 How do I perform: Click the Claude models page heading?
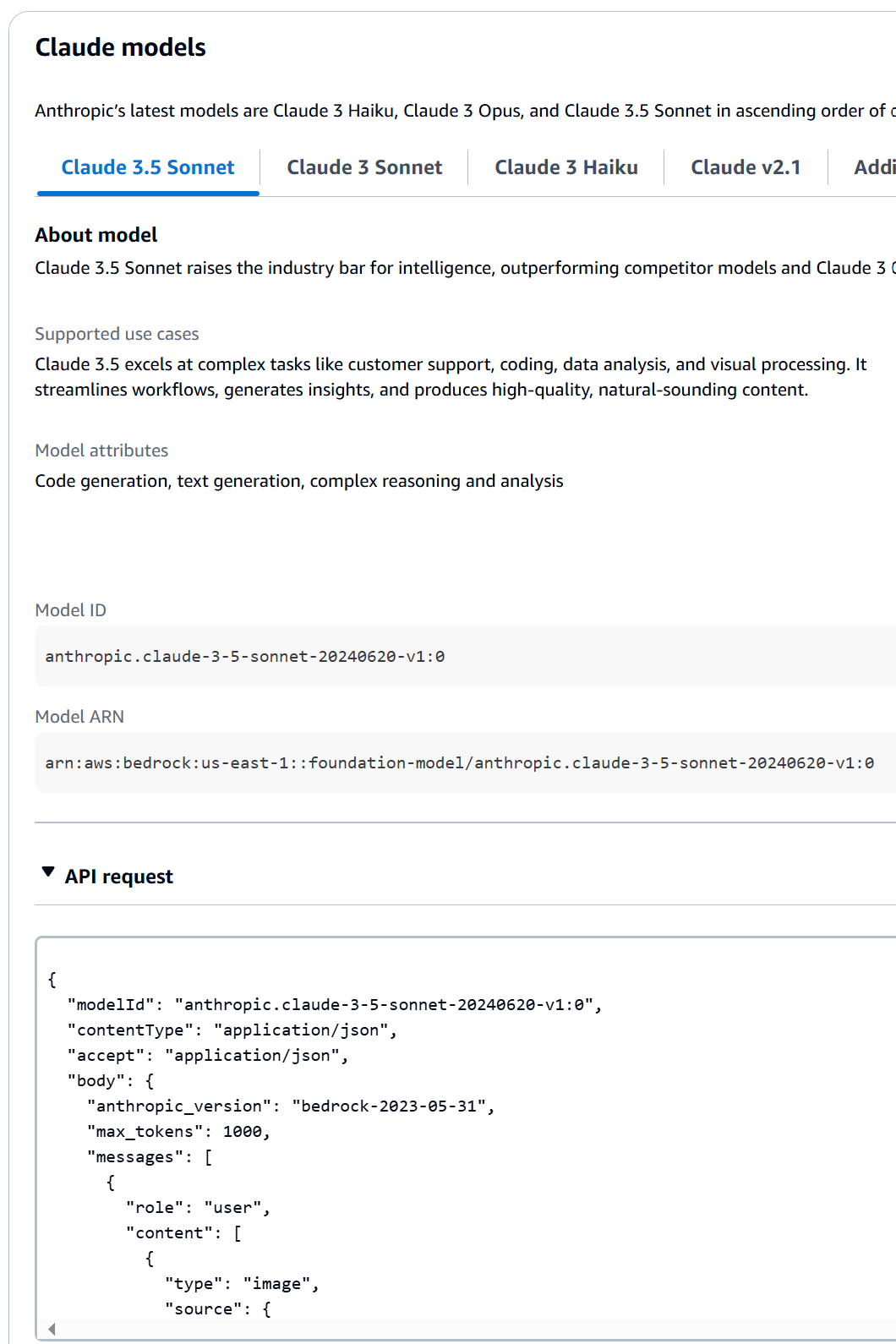pyautogui.click(x=121, y=48)
